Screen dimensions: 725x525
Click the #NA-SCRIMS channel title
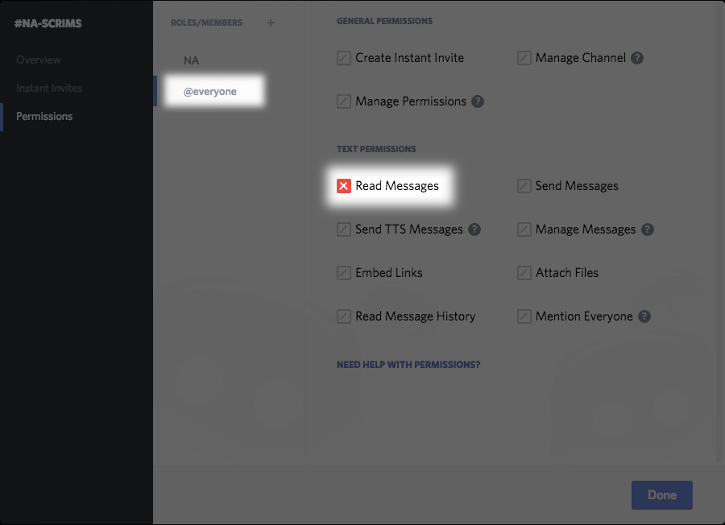click(48, 23)
